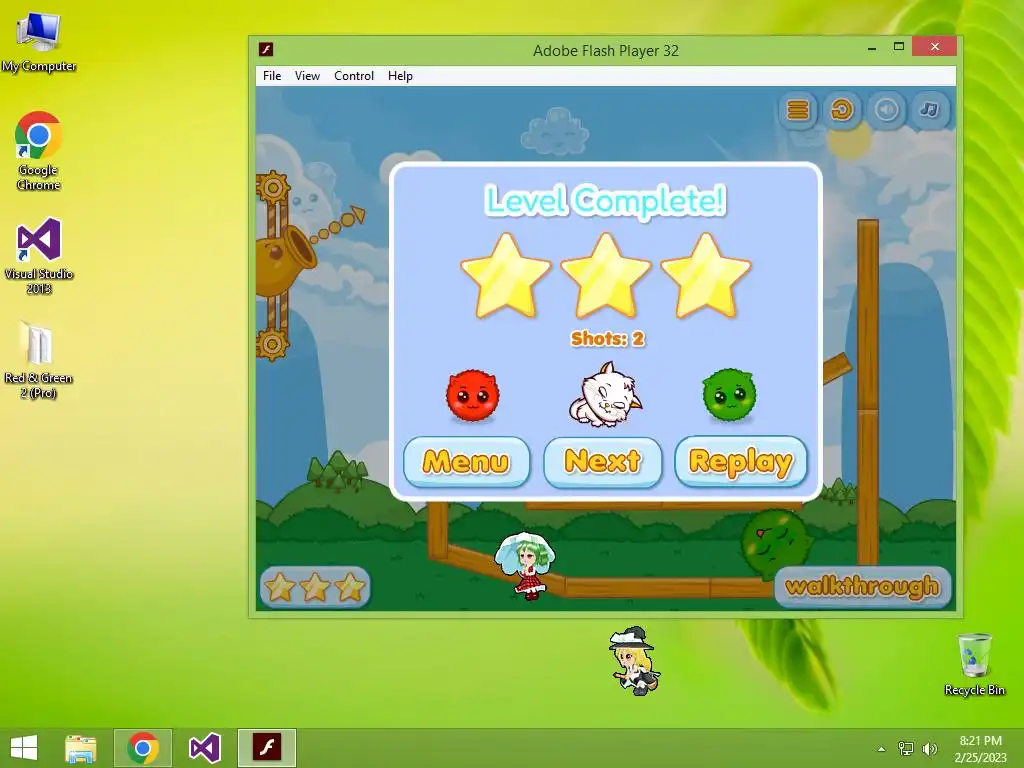Show hidden system tray icons

(x=882, y=749)
